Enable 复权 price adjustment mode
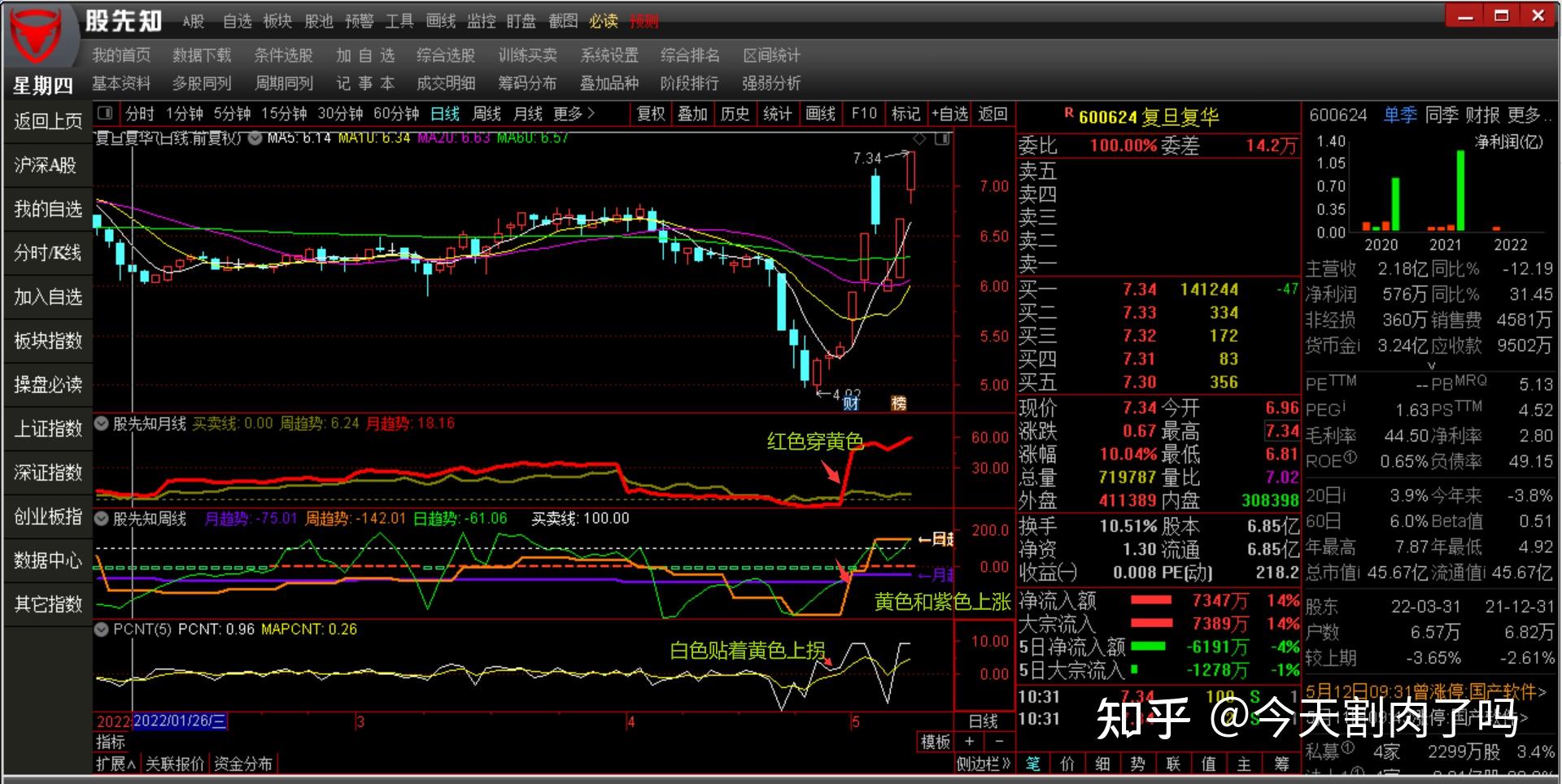The image size is (1562, 784). pyautogui.click(x=650, y=114)
